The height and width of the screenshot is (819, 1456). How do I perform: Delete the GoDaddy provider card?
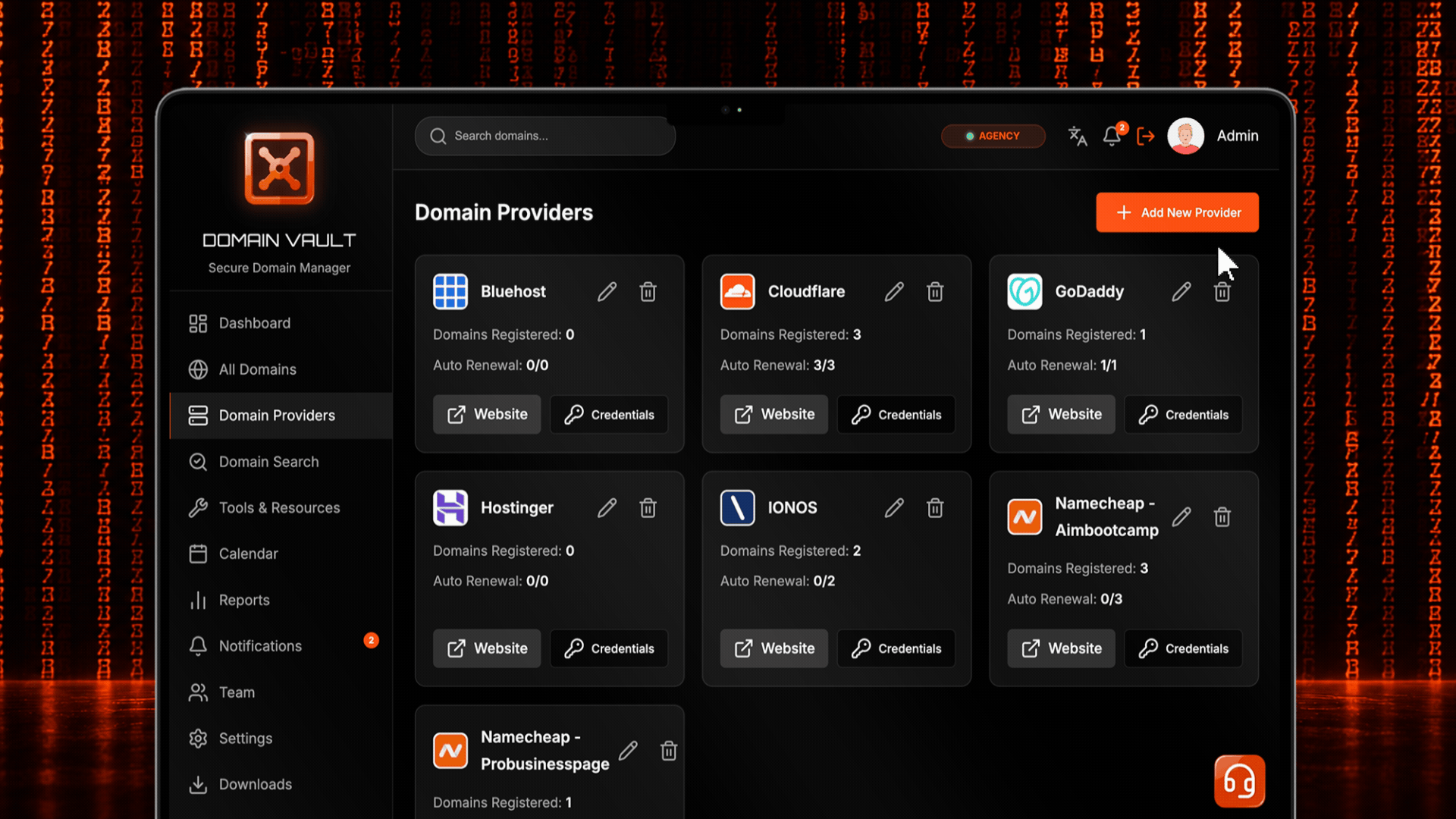pos(1222,292)
